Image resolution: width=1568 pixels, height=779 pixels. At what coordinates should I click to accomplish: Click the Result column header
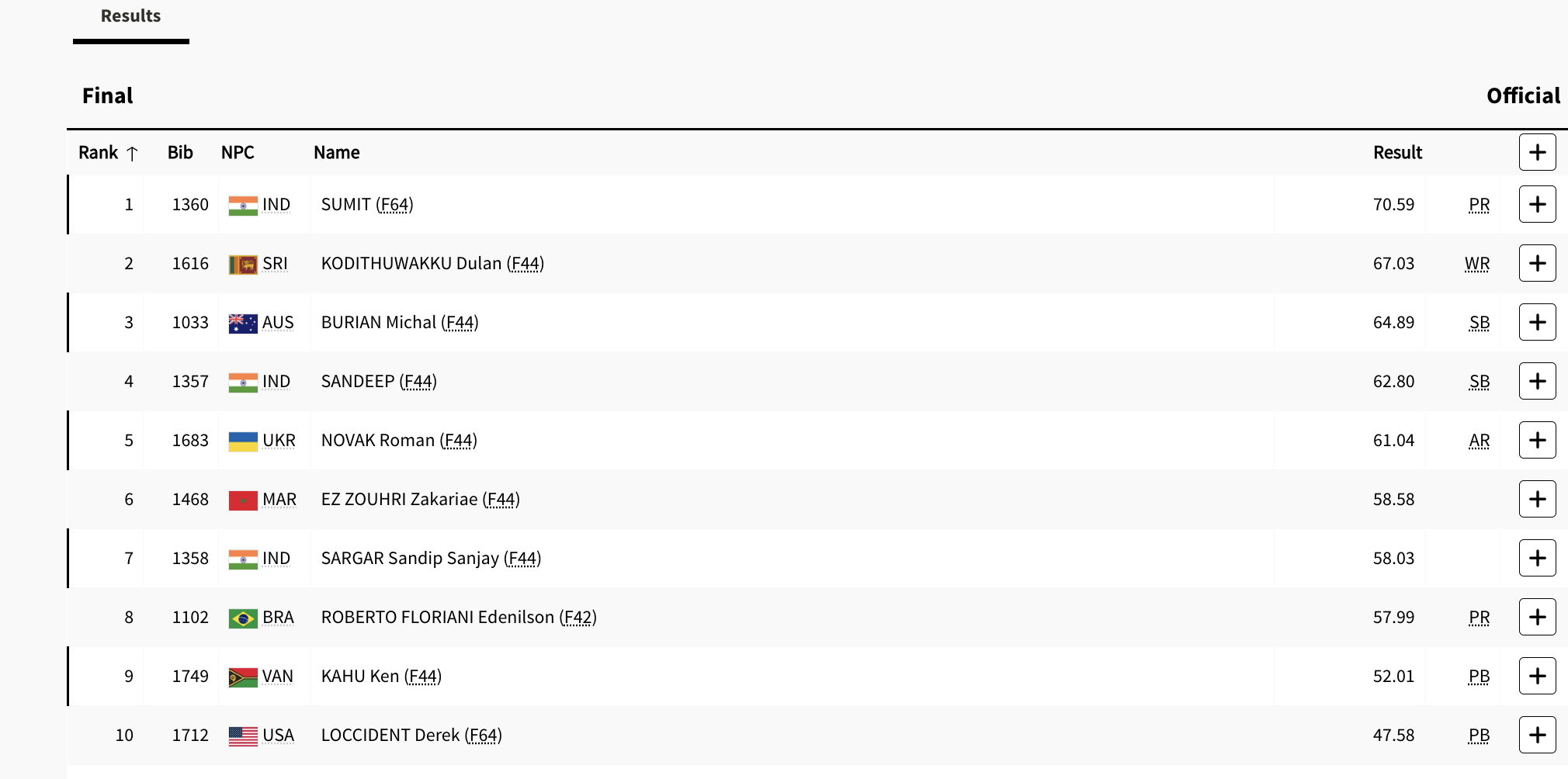pyautogui.click(x=1396, y=153)
